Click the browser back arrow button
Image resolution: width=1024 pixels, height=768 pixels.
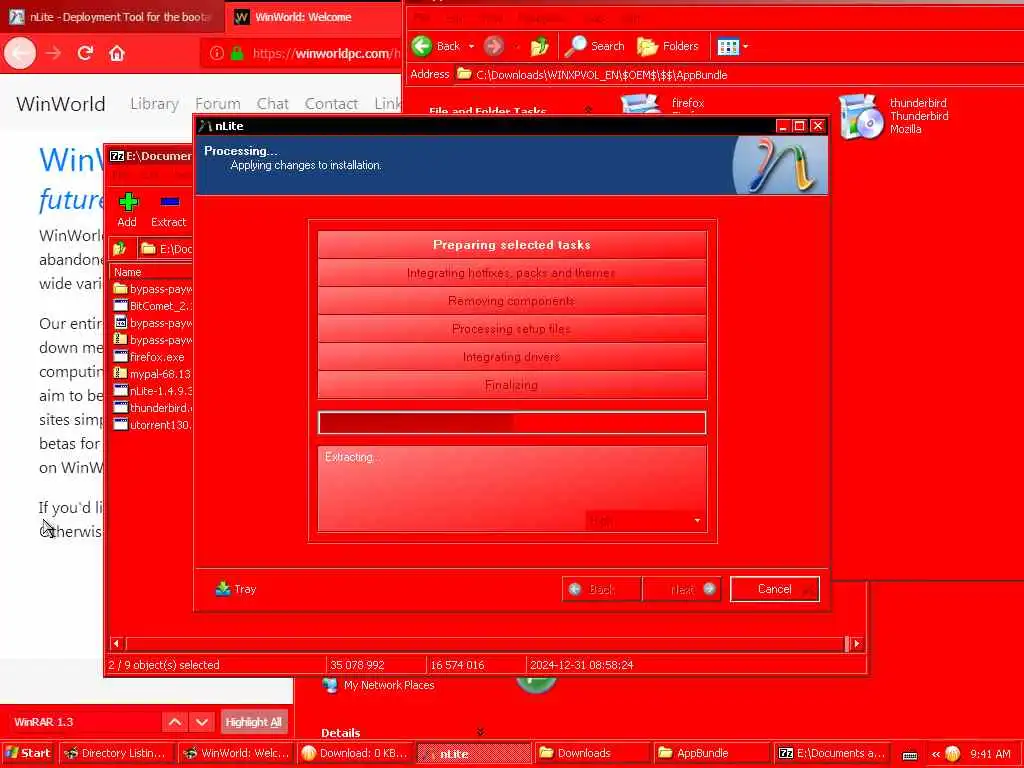coord(20,53)
